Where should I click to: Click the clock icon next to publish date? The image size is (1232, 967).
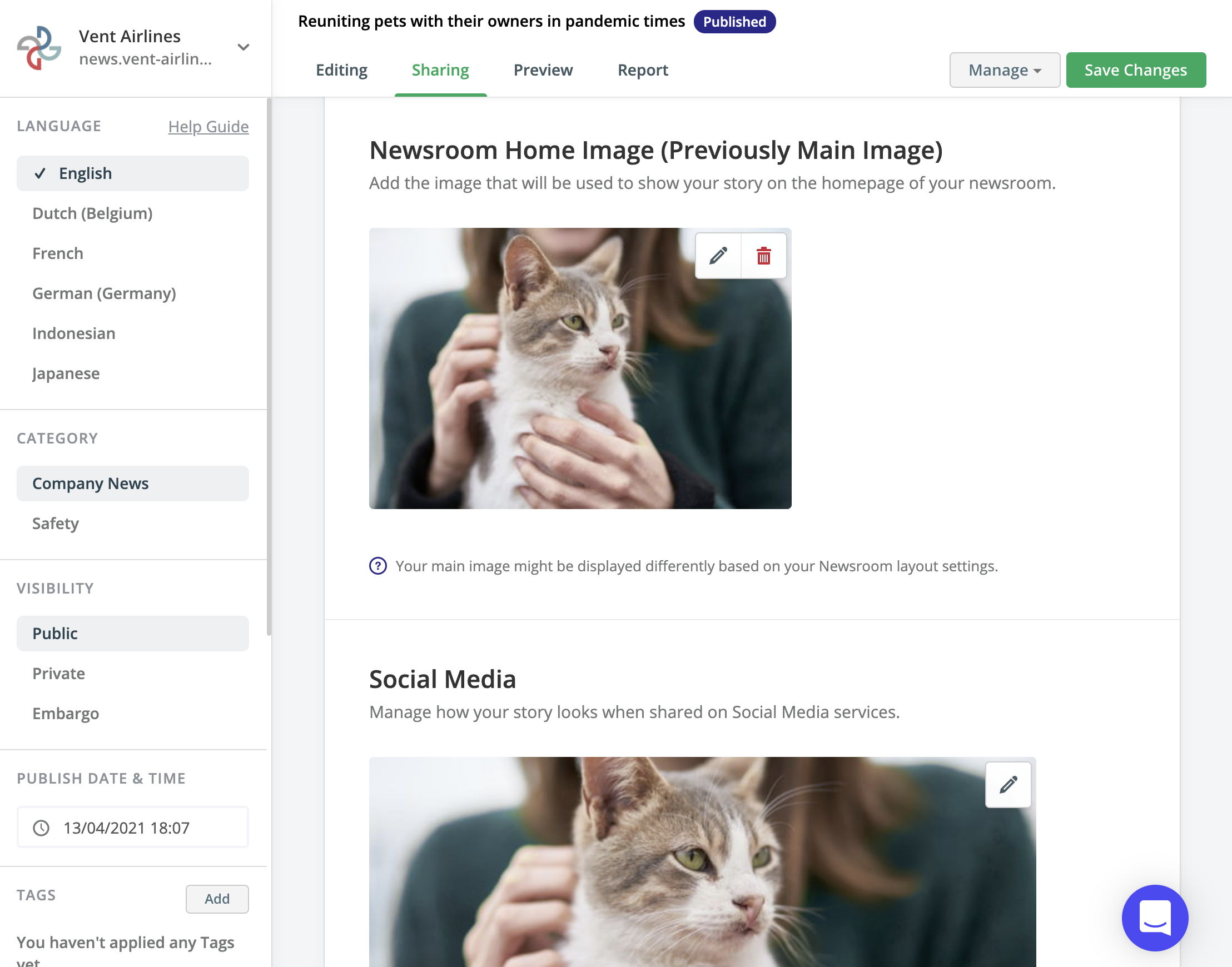(41, 828)
